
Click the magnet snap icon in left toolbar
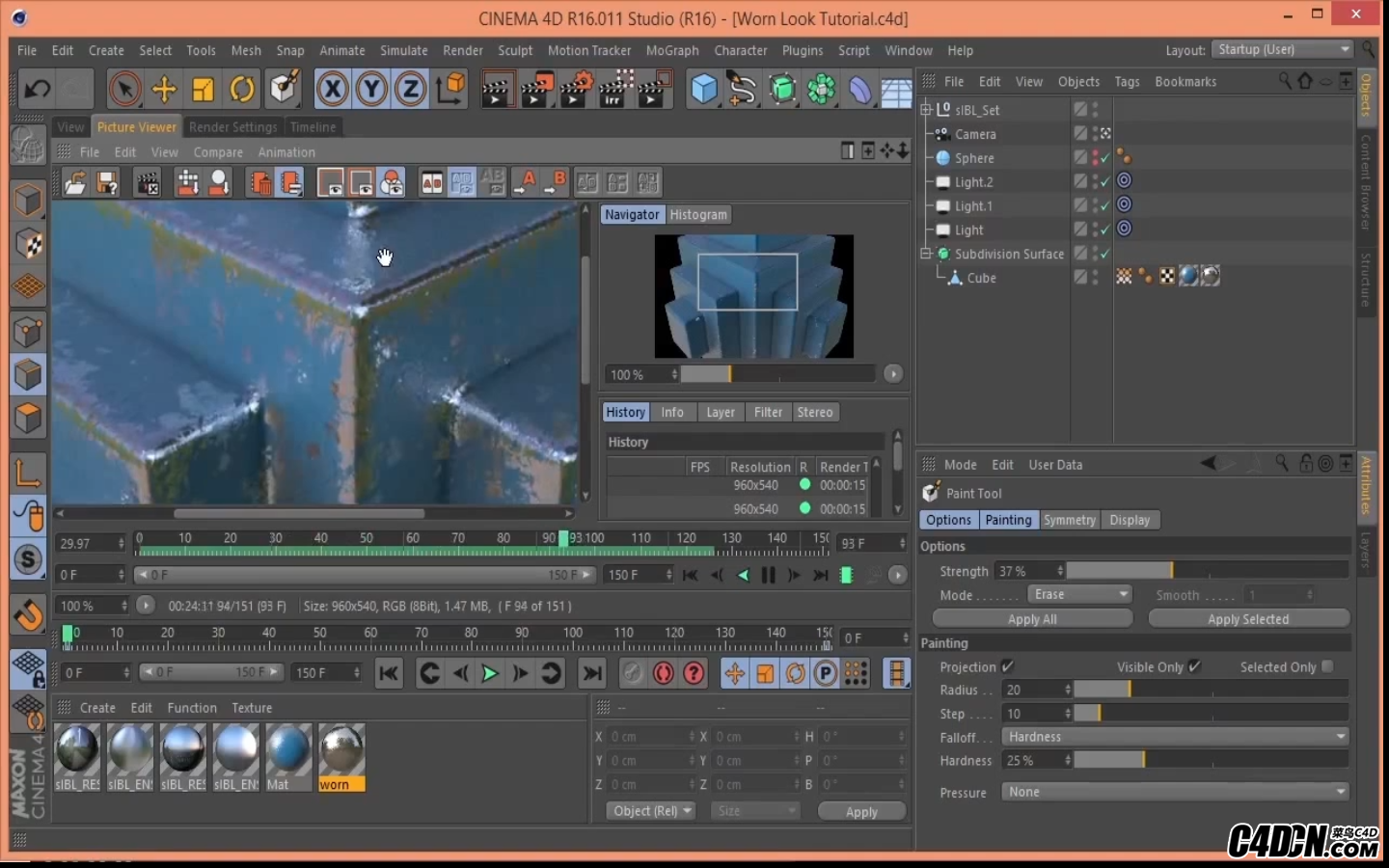tap(28, 614)
